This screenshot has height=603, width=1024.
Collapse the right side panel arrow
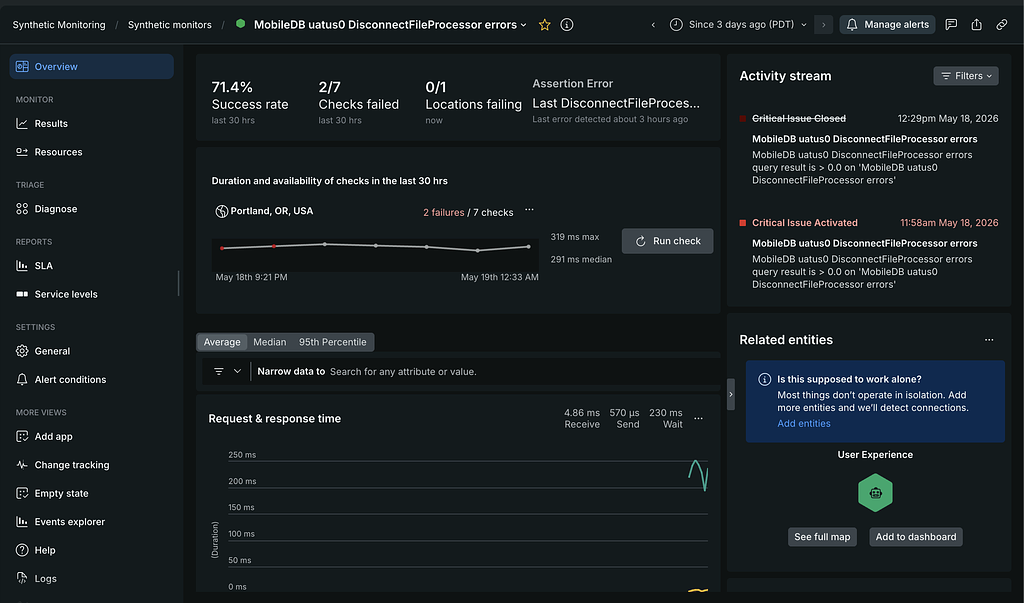click(731, 395)
